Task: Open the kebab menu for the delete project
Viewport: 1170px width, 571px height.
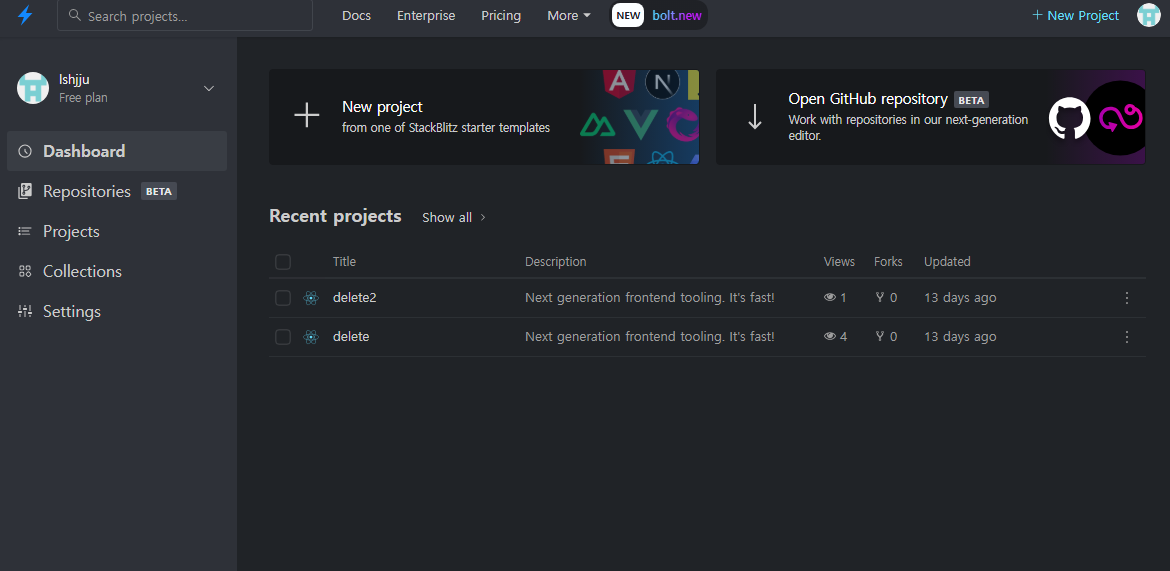Action: coord(1127,337)
